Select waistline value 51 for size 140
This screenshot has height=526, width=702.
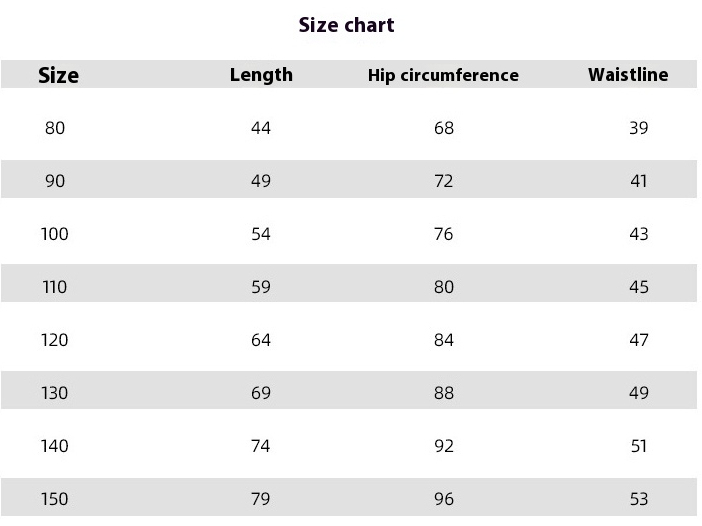[x=639, y=446]
